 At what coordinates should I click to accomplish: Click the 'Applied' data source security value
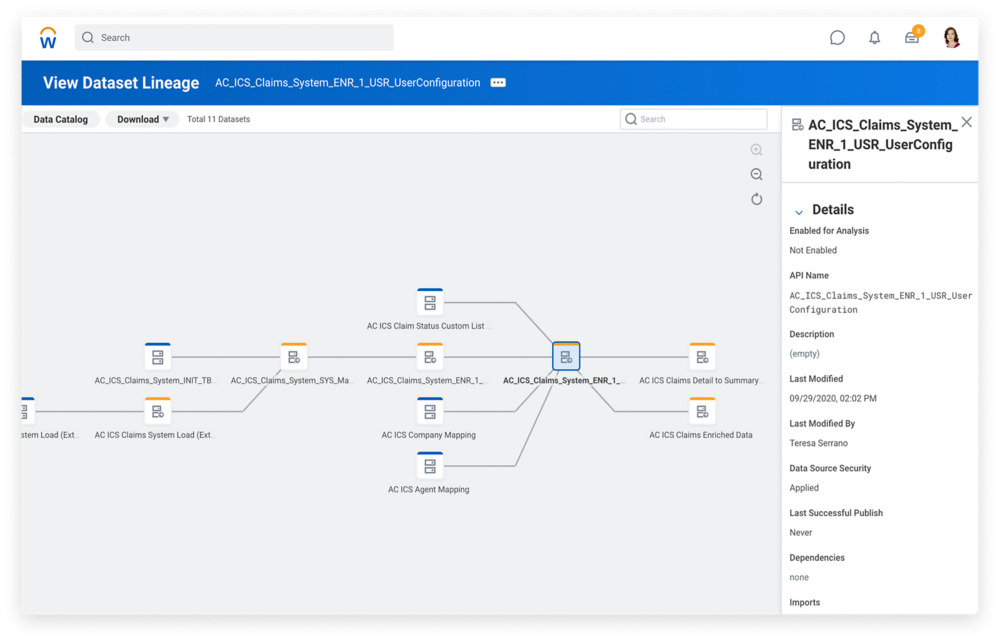click(804, 488)
